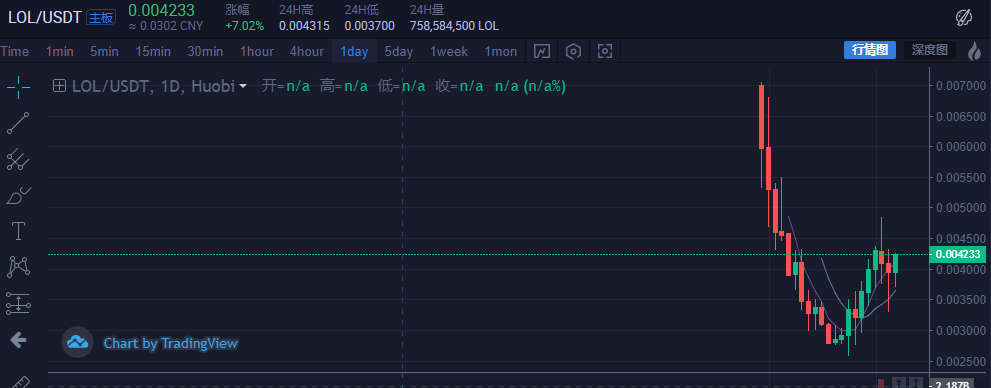
Task: Open Chart by TradingView link
Action: (x=171, y=343)
